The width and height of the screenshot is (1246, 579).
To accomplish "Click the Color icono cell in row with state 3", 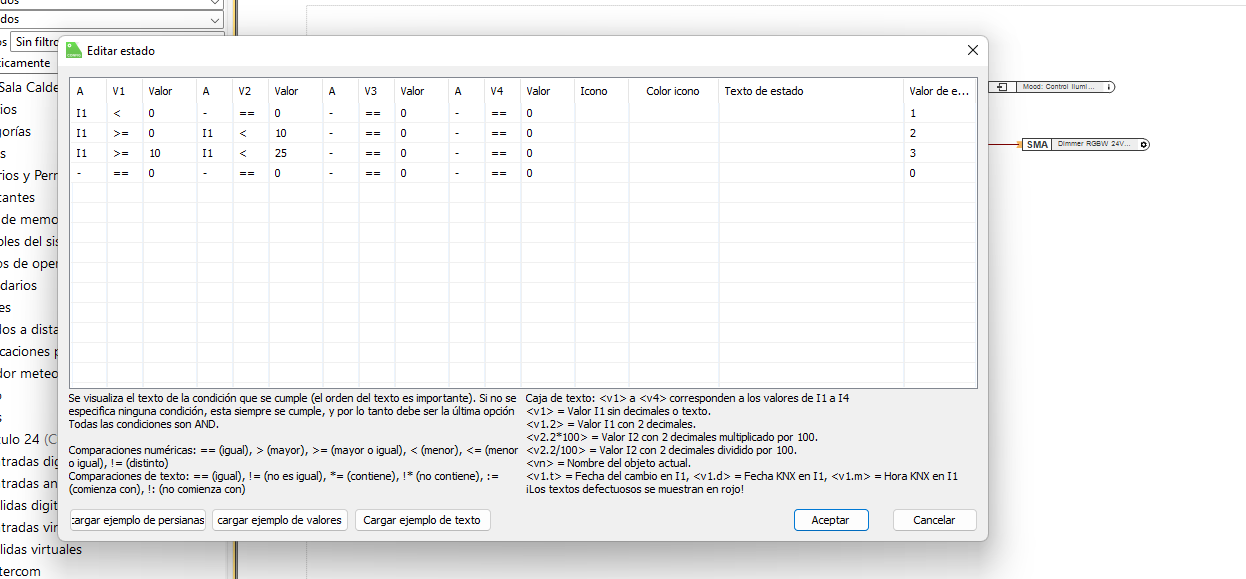I will 674,153.
